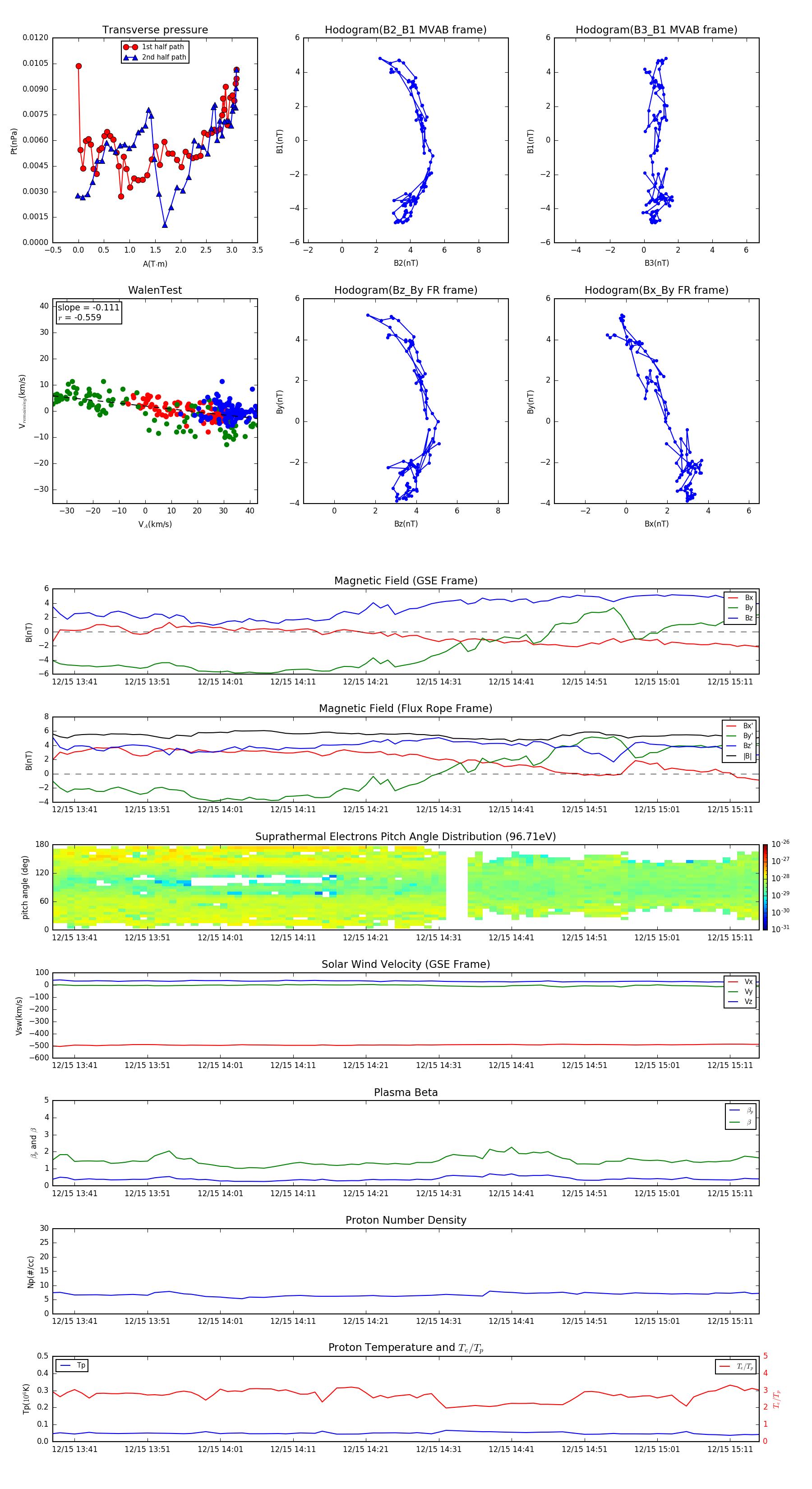The width and height of the screenshot is (812, 1489).
Task: Click the "Transverse pressure" plot title
Action: [155, 30]
